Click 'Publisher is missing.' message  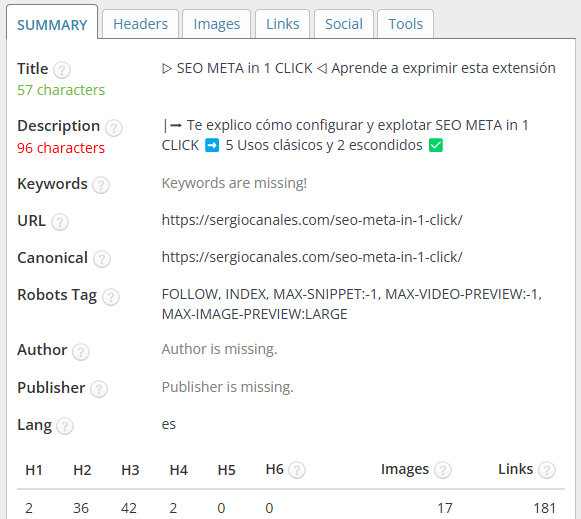click(228, 387)
